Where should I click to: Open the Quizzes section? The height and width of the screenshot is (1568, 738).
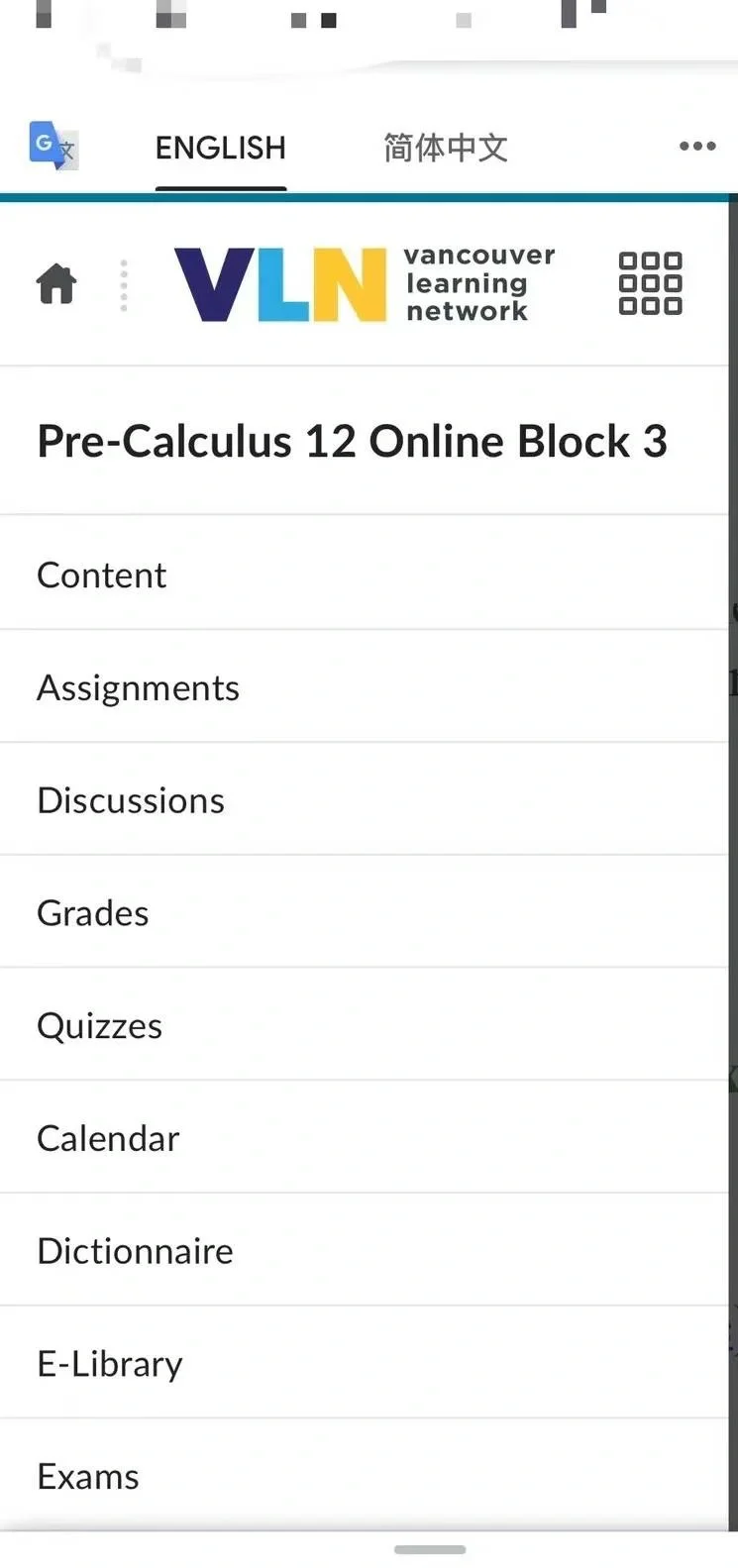point(364,1026)
